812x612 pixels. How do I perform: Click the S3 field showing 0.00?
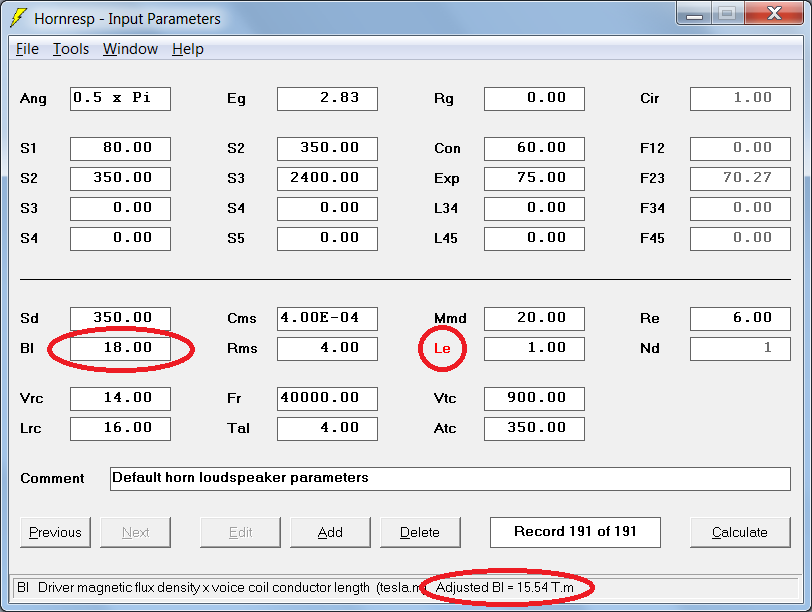click(120, 209)
